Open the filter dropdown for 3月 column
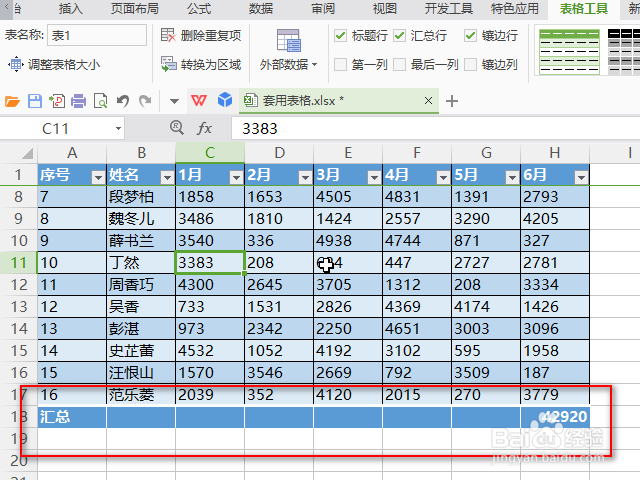Viewport: 640px width, 480px height. (374, 177)
